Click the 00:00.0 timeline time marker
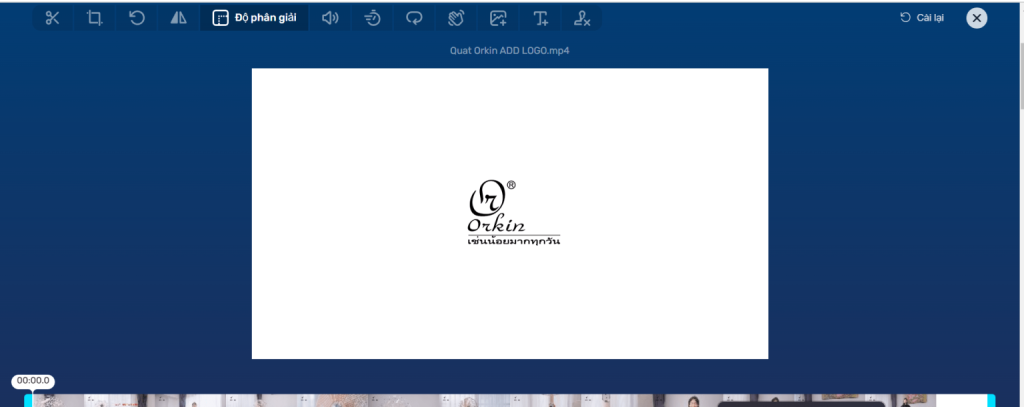 click(x=32, y=381)
